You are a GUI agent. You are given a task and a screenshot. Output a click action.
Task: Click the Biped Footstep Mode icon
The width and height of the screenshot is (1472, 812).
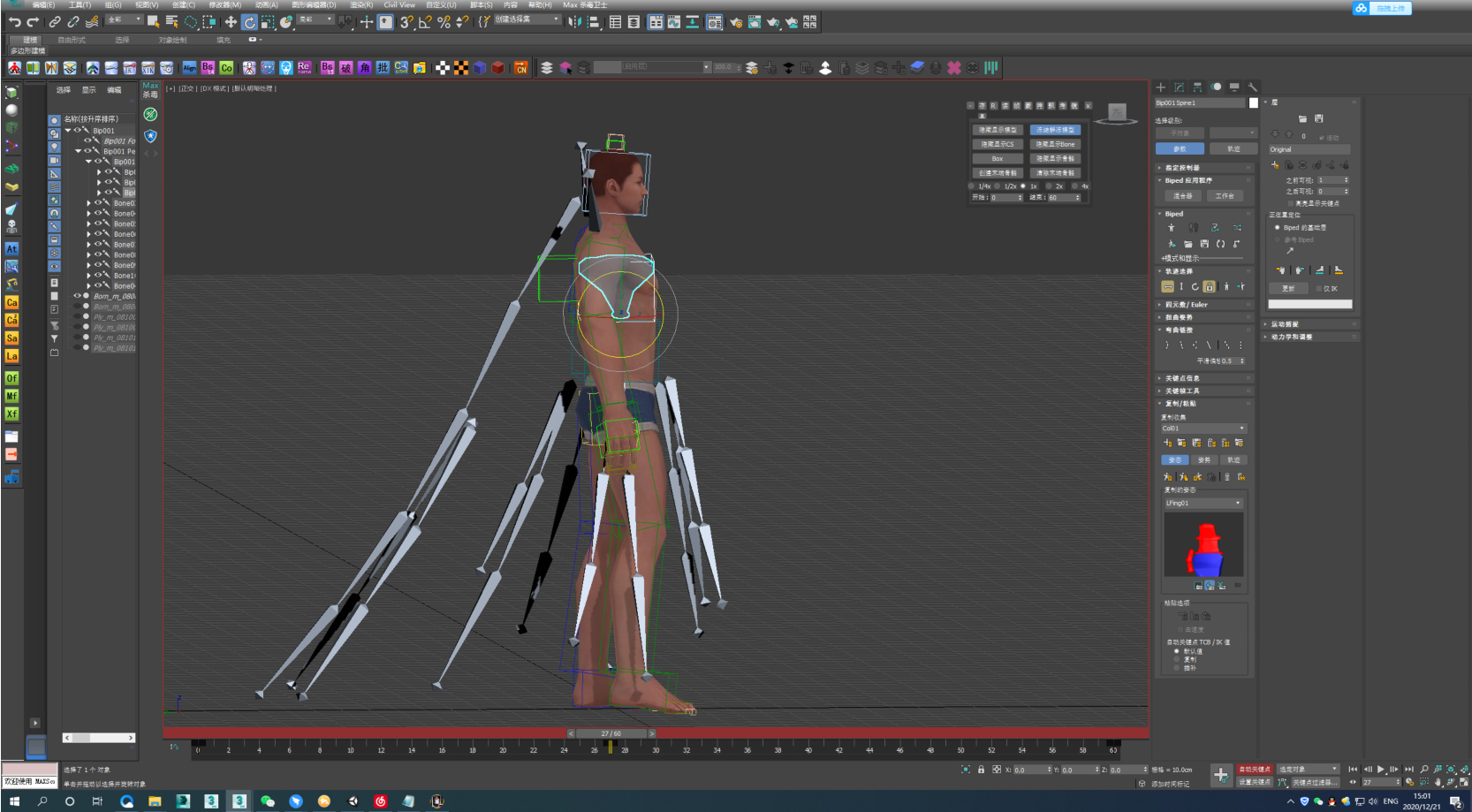tap(1193, 228)
